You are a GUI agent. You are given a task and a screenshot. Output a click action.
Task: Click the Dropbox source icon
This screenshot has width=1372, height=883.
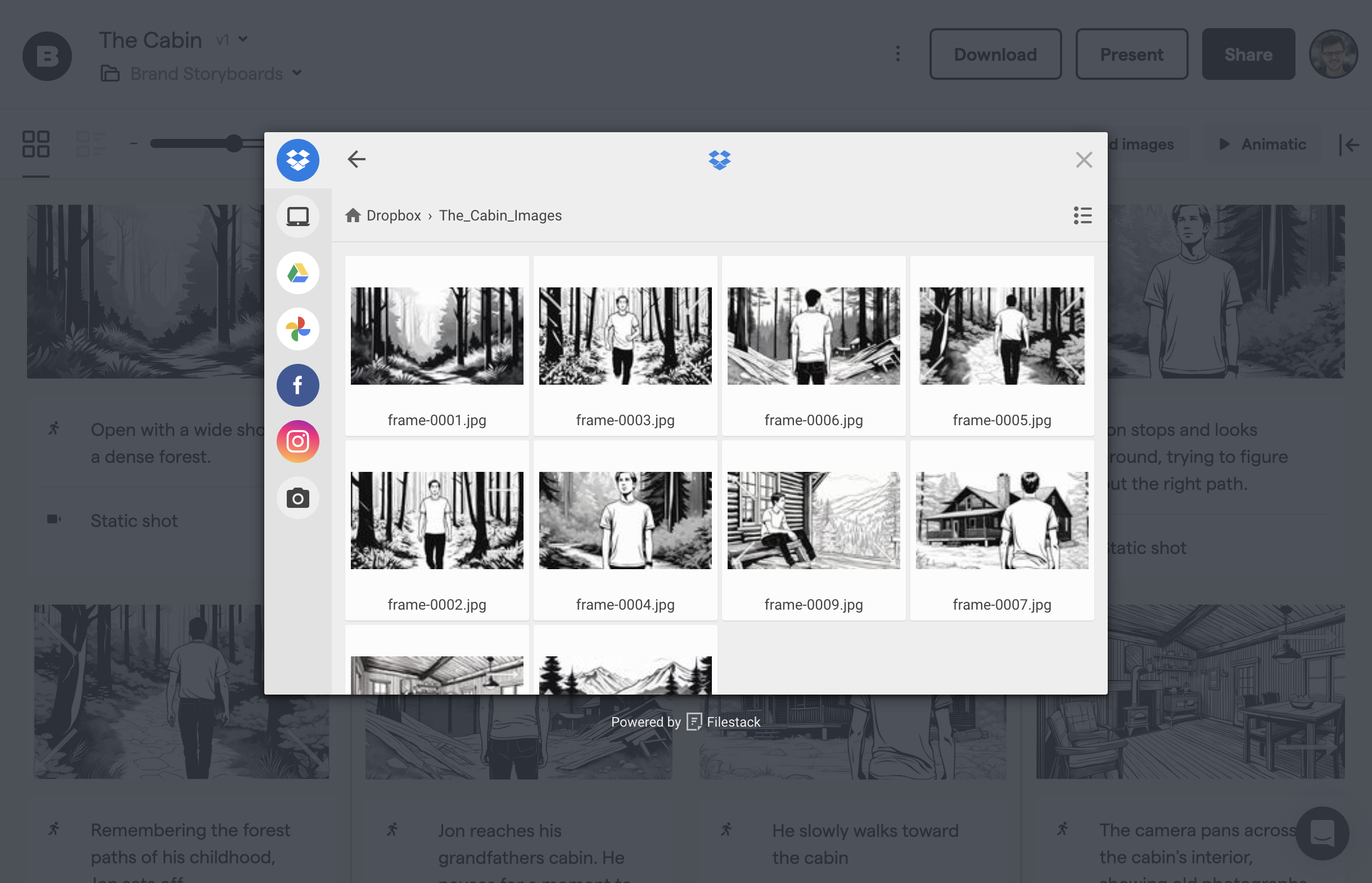(x=297, y=159)
